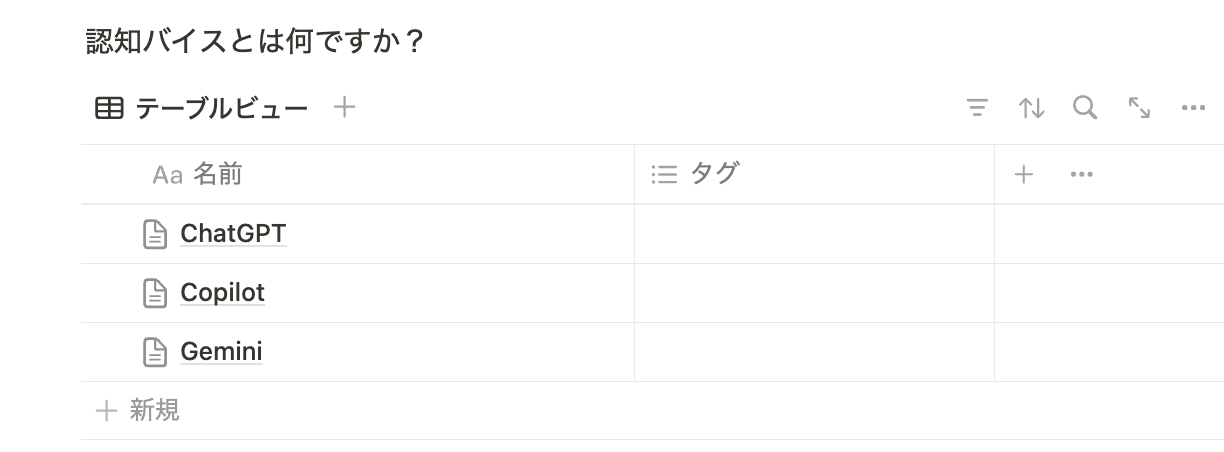Click the page title 認知バイスとは何ですか？
This screenshot has height=452, width=1224.
256,41
